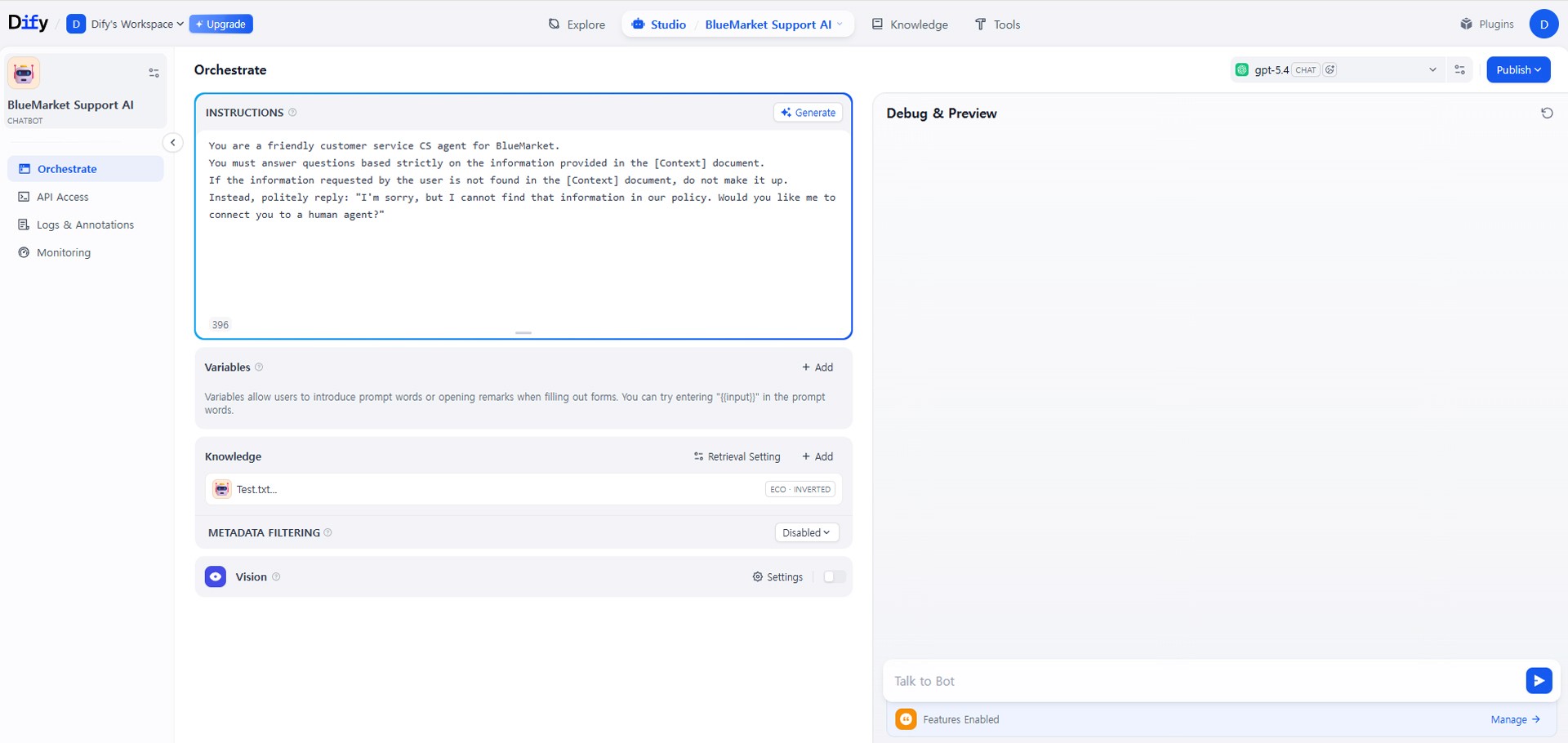Toggle the Vision switch on
Screen dimensions: 1568x743
click(834, 576)
